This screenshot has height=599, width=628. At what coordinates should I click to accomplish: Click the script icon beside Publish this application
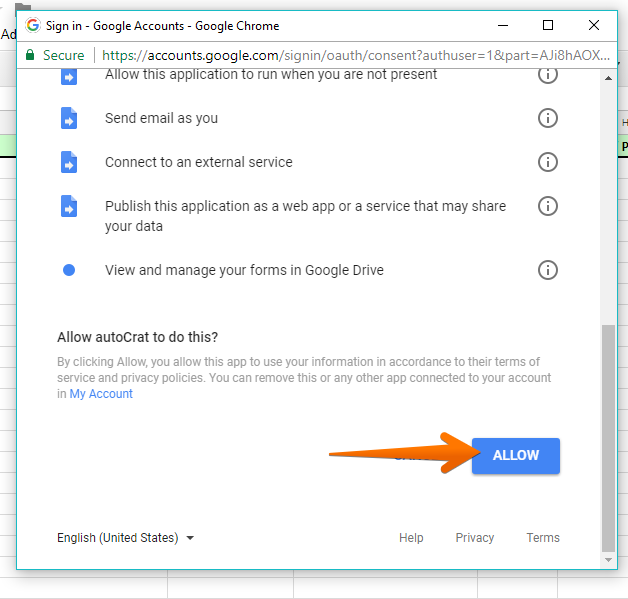[69, 207]
